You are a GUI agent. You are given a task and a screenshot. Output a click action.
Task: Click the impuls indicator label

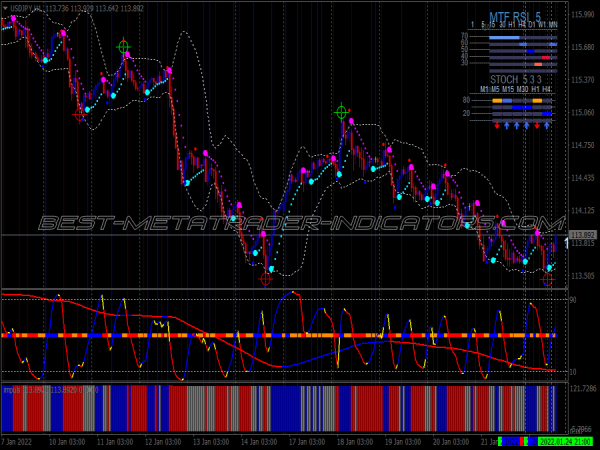pyautogui.click(x=12, y=390)
